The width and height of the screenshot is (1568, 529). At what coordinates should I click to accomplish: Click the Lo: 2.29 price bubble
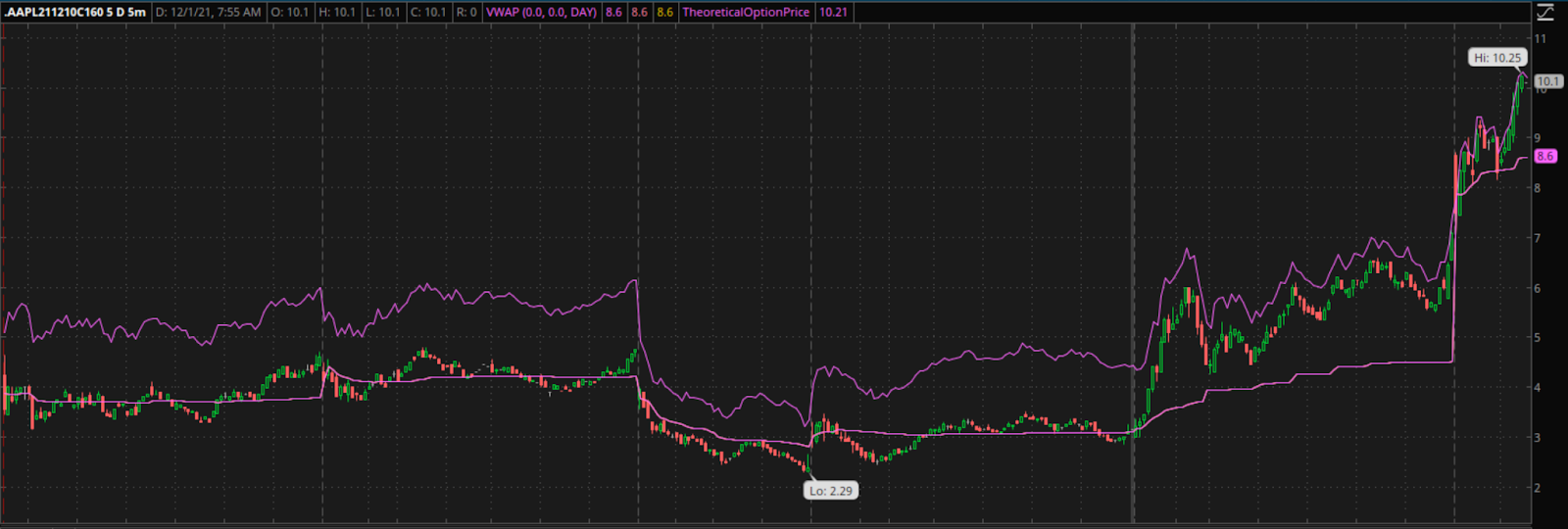(831, 491)
